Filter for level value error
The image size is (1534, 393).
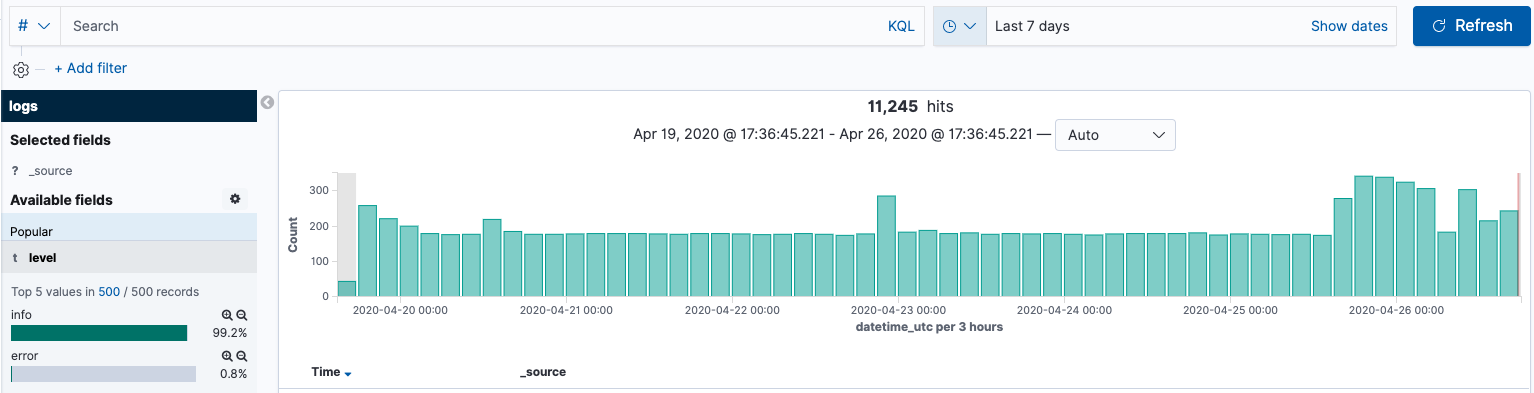pyautogui.click(x=227, y=355)
